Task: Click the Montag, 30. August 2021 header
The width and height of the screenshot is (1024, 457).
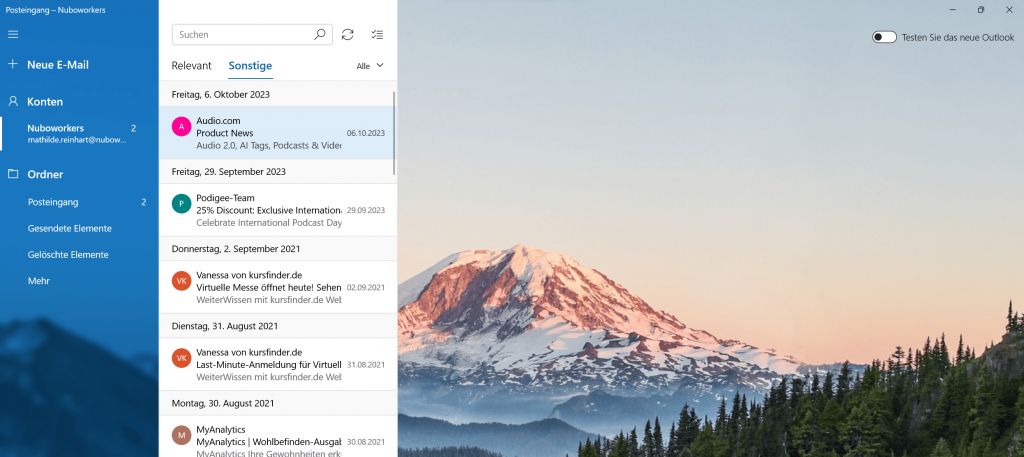Action: click(223, 403)
